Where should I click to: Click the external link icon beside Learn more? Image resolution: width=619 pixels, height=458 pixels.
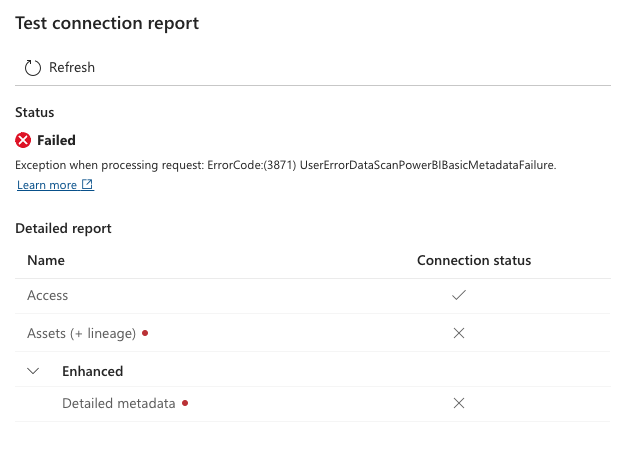coord(87,184)
